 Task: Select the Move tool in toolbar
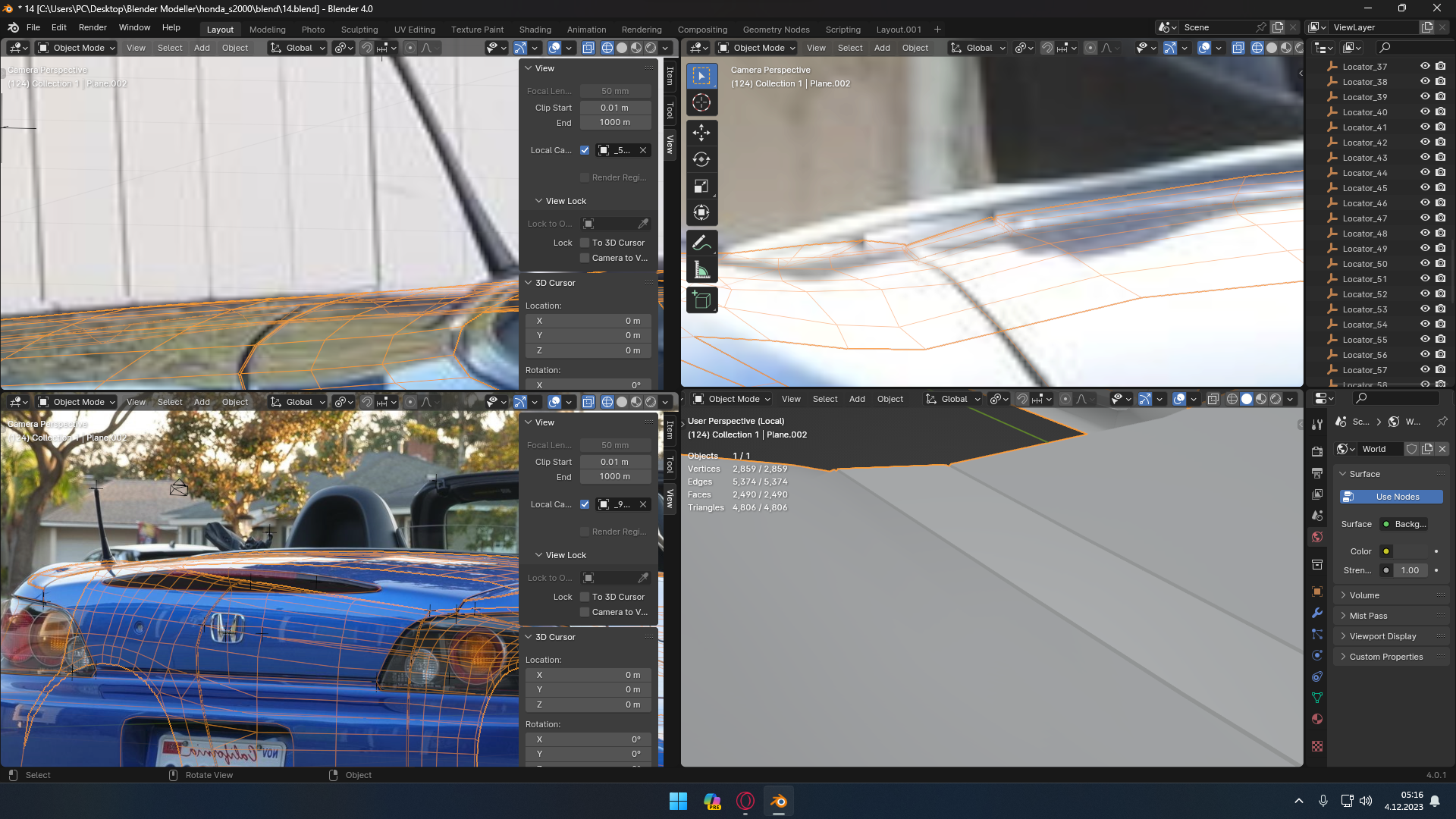click(701, 133)
